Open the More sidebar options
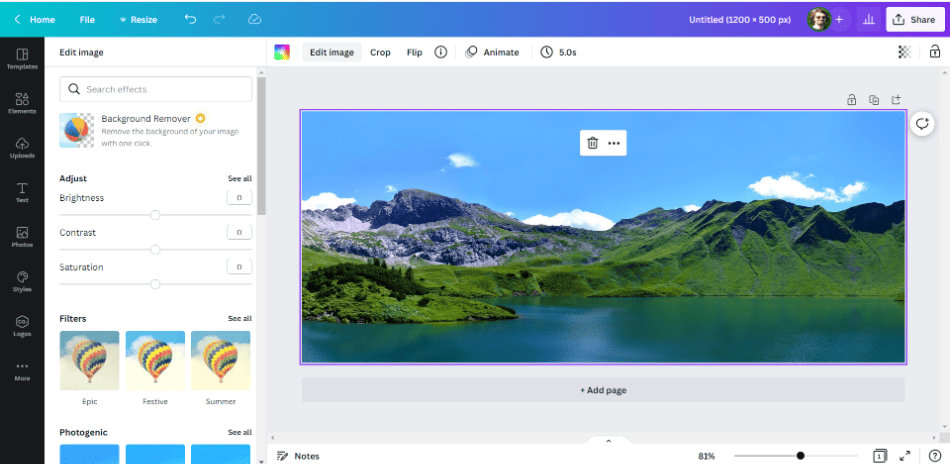The height and width of the screenshot is (464, 950). click(22, 371)
